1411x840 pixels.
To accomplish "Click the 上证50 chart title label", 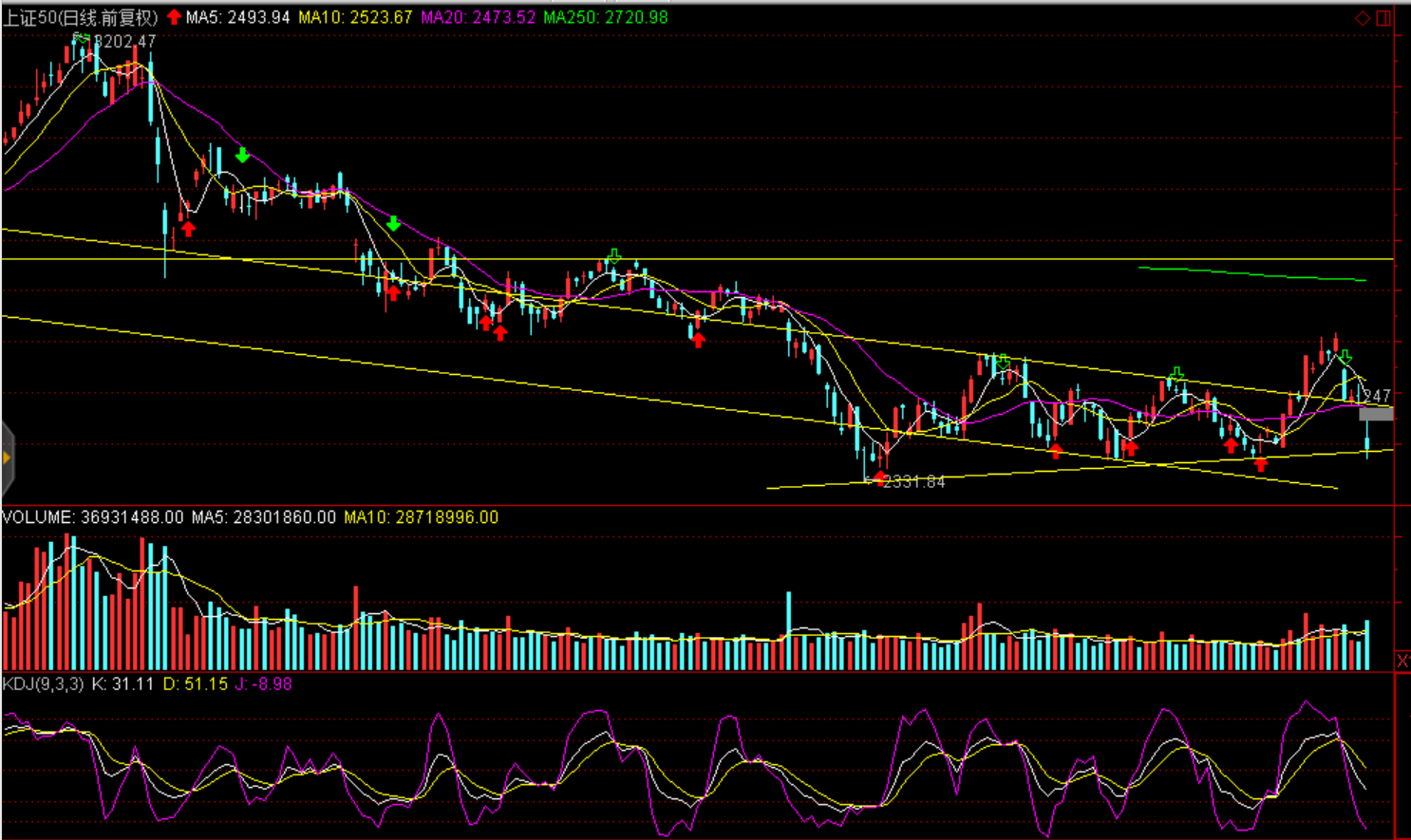I will [80, 17].
